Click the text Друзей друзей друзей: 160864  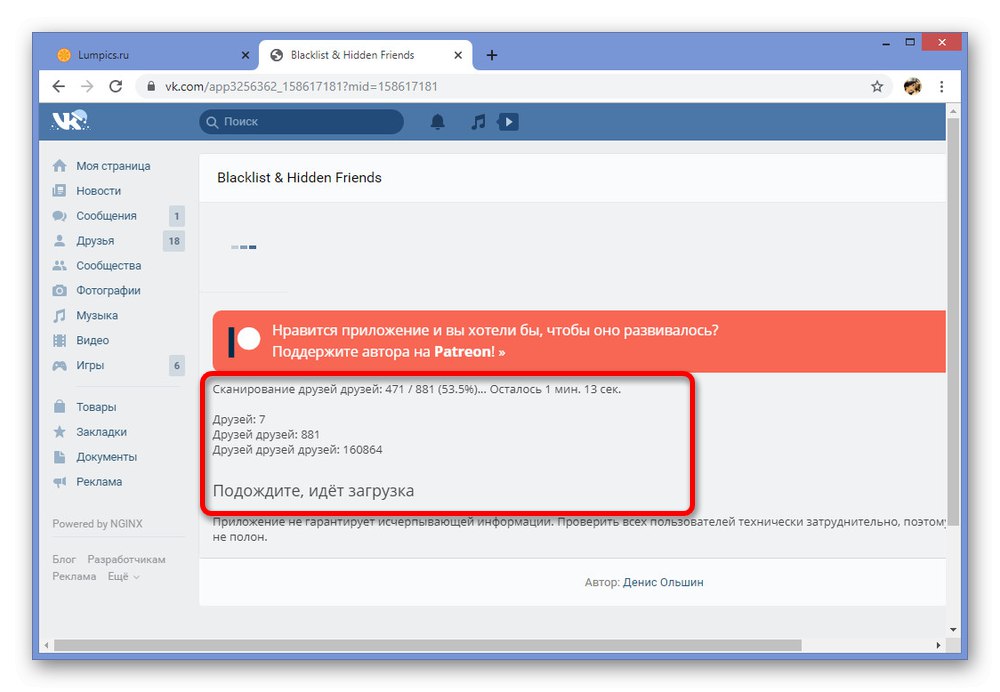297,450
